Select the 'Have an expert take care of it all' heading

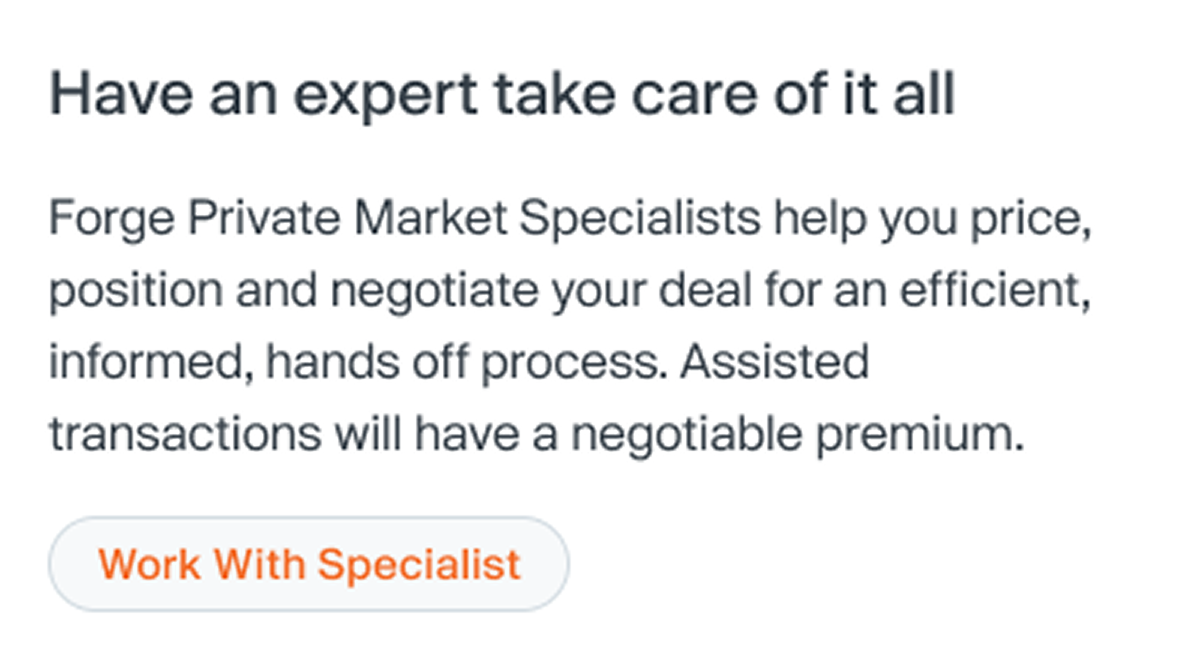pos(502,95)
